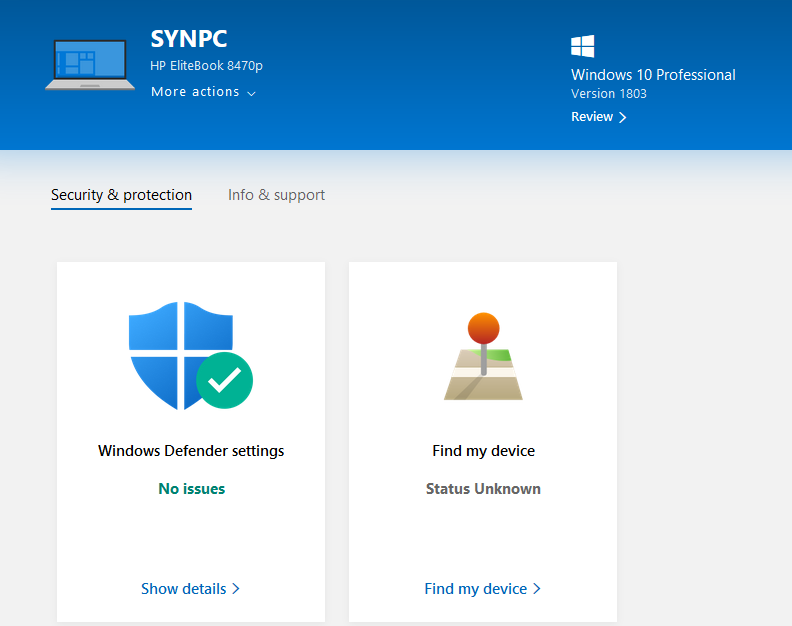Click the laptop device icon
The width and height of the screenshot is (792, 626).
[x=90, y=65]
